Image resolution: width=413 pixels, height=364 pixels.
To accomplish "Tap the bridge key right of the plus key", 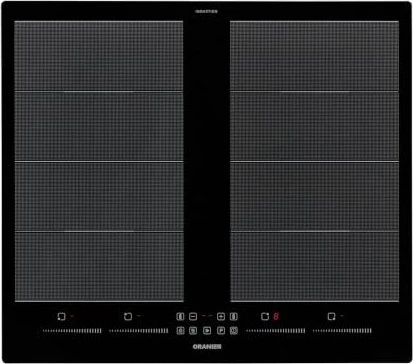I will 234,316.
